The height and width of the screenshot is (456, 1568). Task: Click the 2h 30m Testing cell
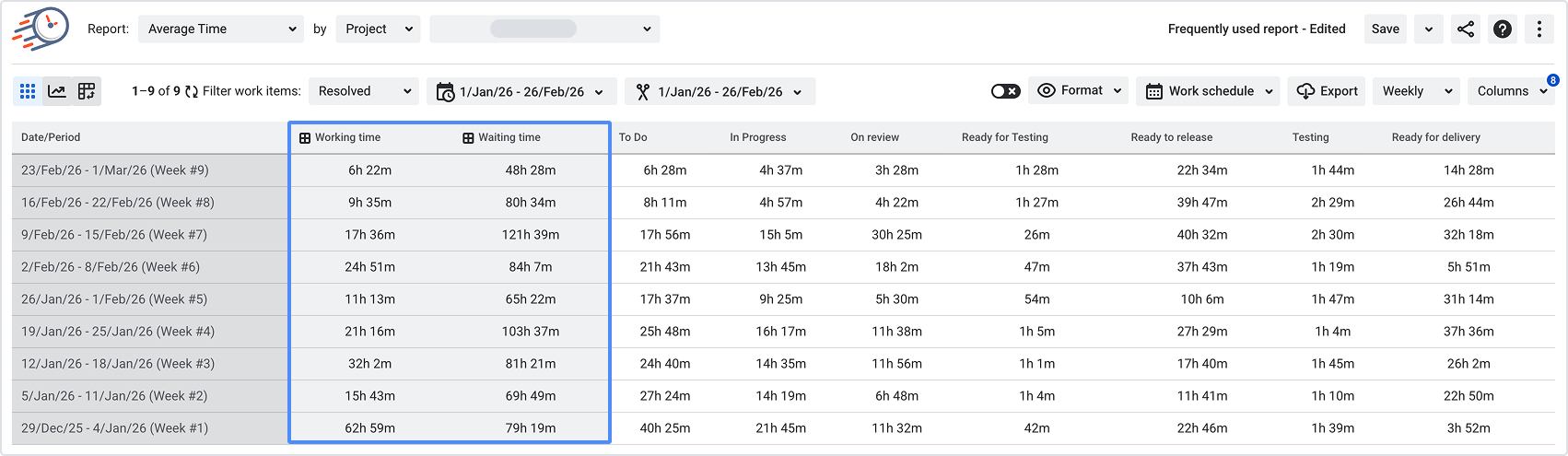(x=1333, y=235)
